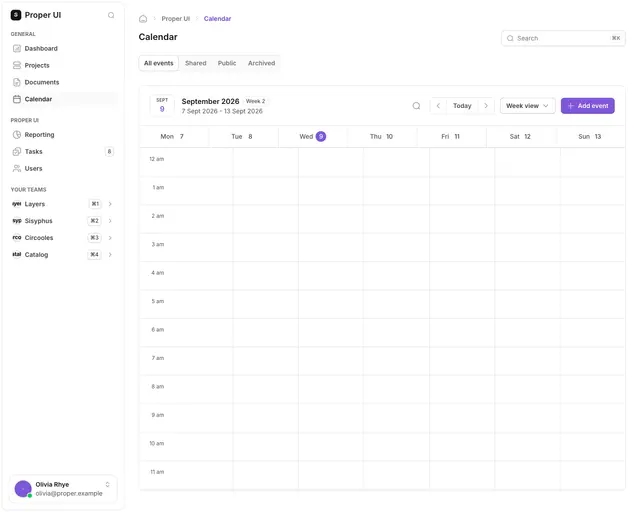The height and width of the screenshot is (512, 640).
Task: Switch to the Archived tab
Action: click(262, 63)
